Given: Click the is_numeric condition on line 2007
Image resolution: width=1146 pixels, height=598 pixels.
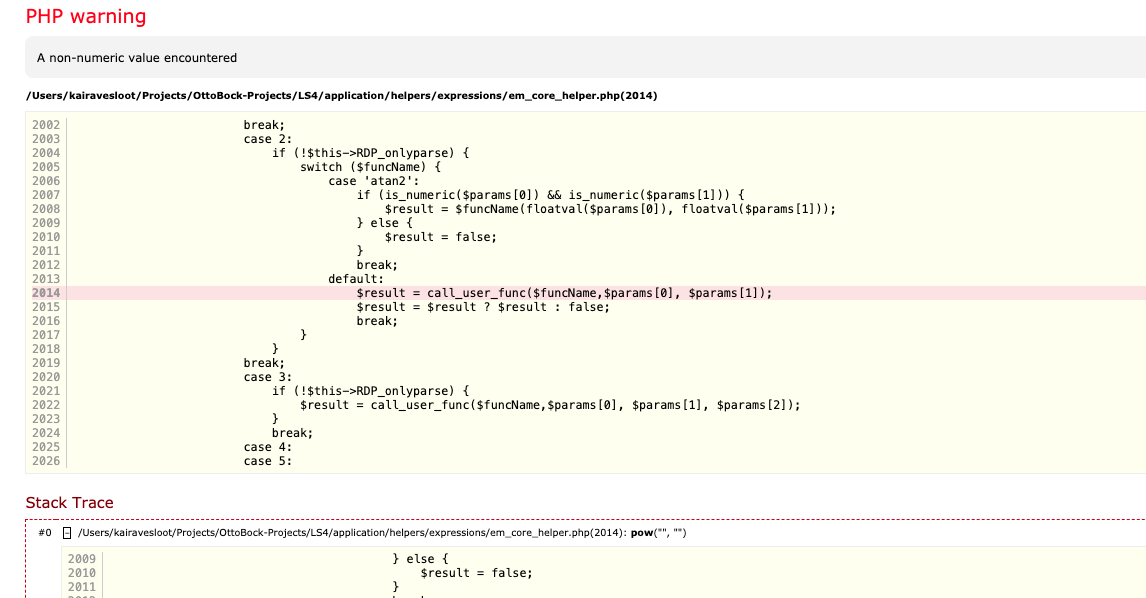Looking at the screenshot, I should pyautogui.click(x=550, y=195).
